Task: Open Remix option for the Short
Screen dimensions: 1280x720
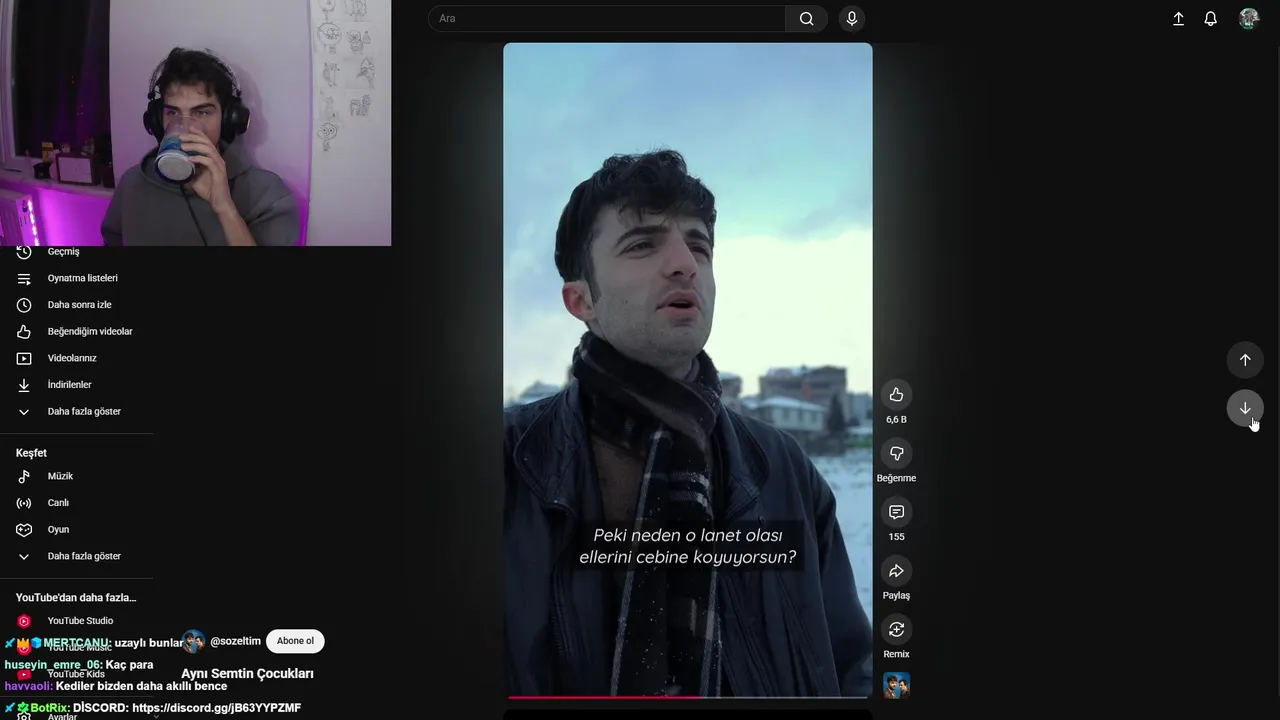Action: (x=896, y=630)
